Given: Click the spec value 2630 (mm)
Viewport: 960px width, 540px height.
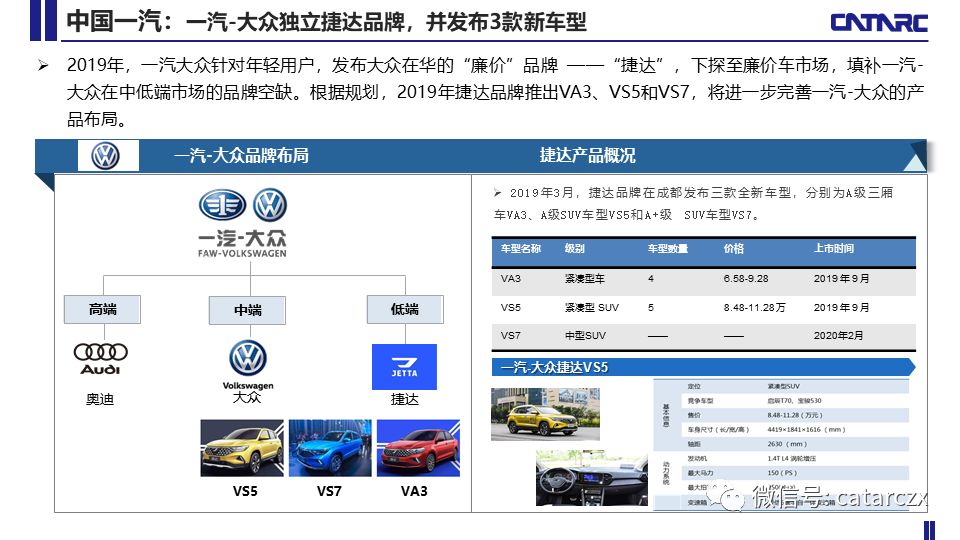Looking at the screenshot, I should tap(787, 444).
